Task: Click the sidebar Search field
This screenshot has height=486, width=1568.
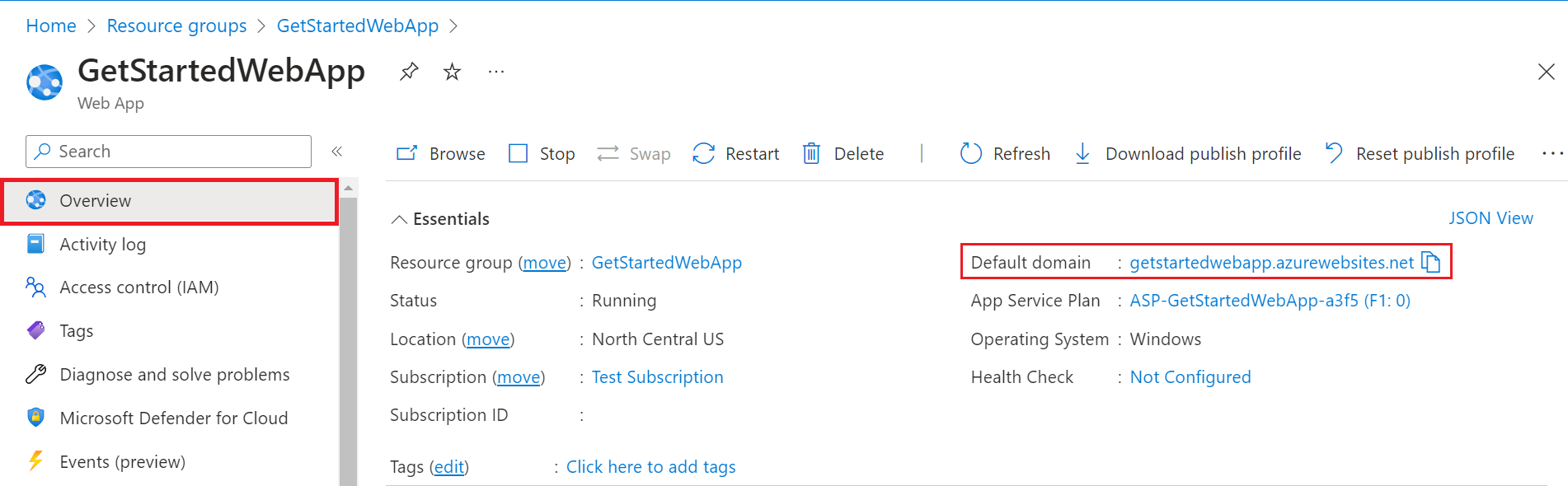Action: click(x=169, y=152)
